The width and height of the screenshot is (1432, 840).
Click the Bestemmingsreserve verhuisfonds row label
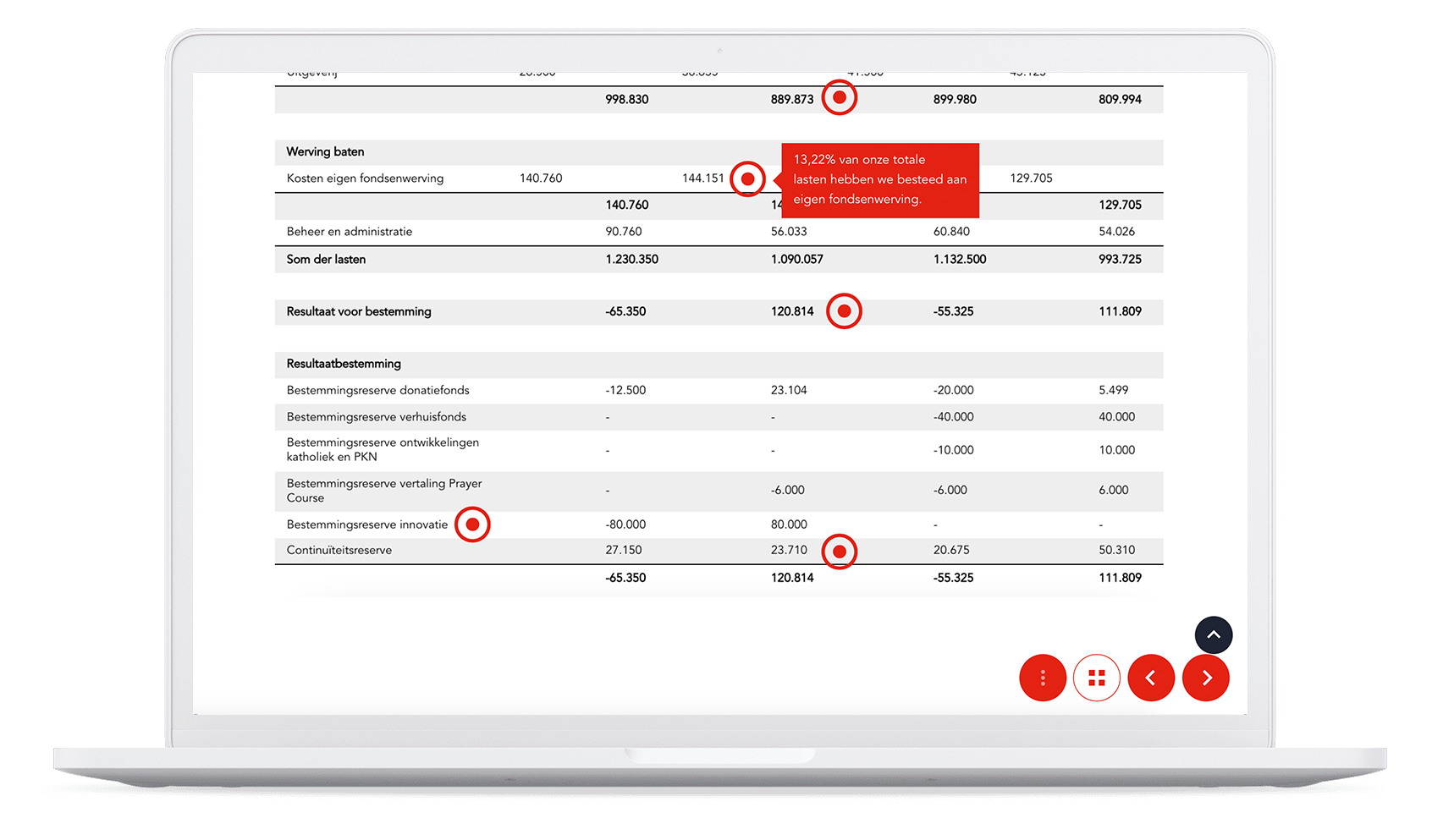[x=376, y=417]
